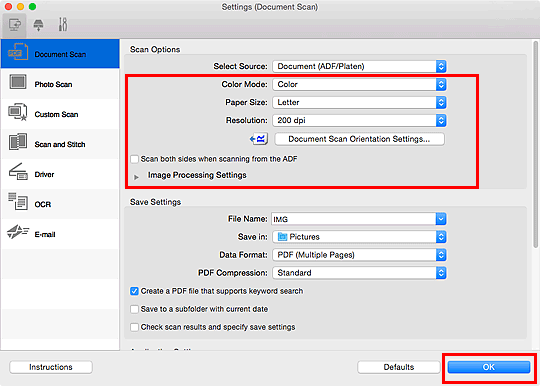540x386 pixels.
Task: Open the Select Source dropdown
Action: (x=359, y=66)
